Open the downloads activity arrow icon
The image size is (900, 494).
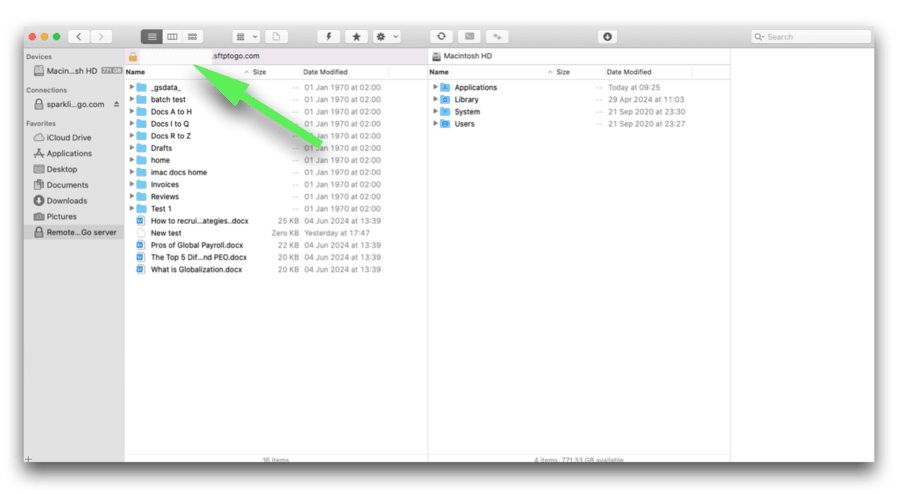[x=607, y=37]
